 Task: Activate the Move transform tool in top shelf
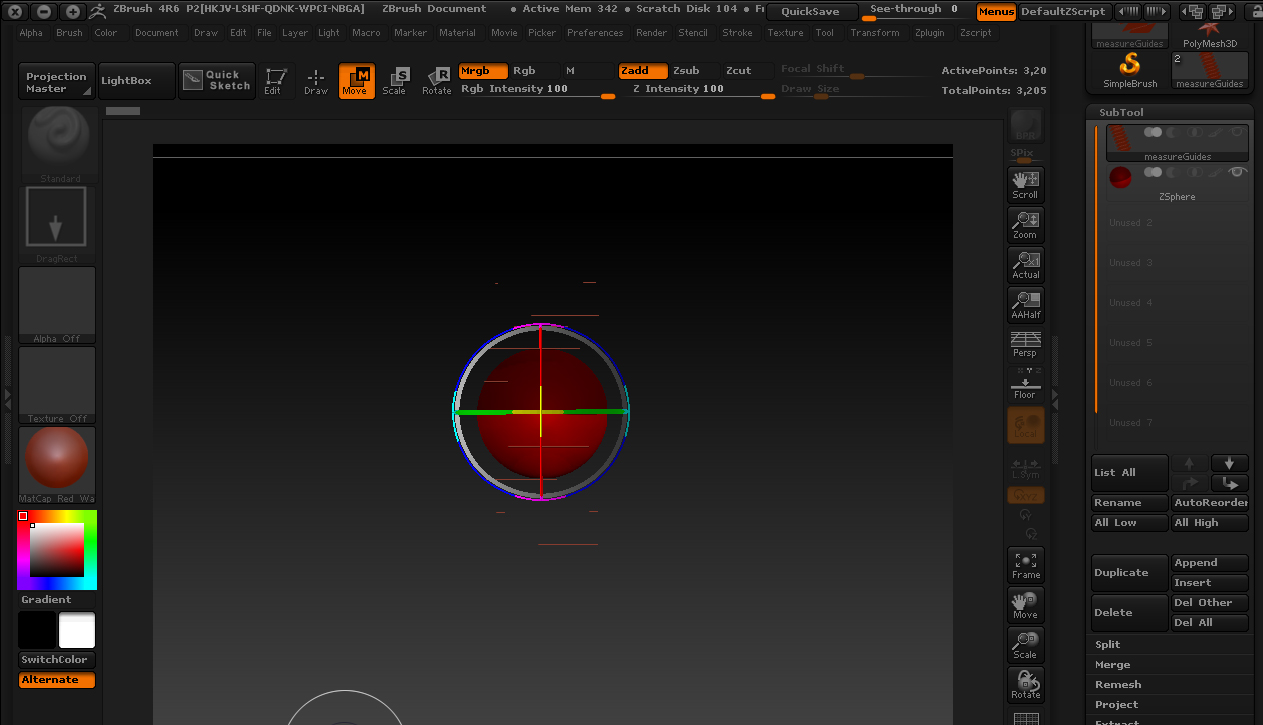[357, 81]
